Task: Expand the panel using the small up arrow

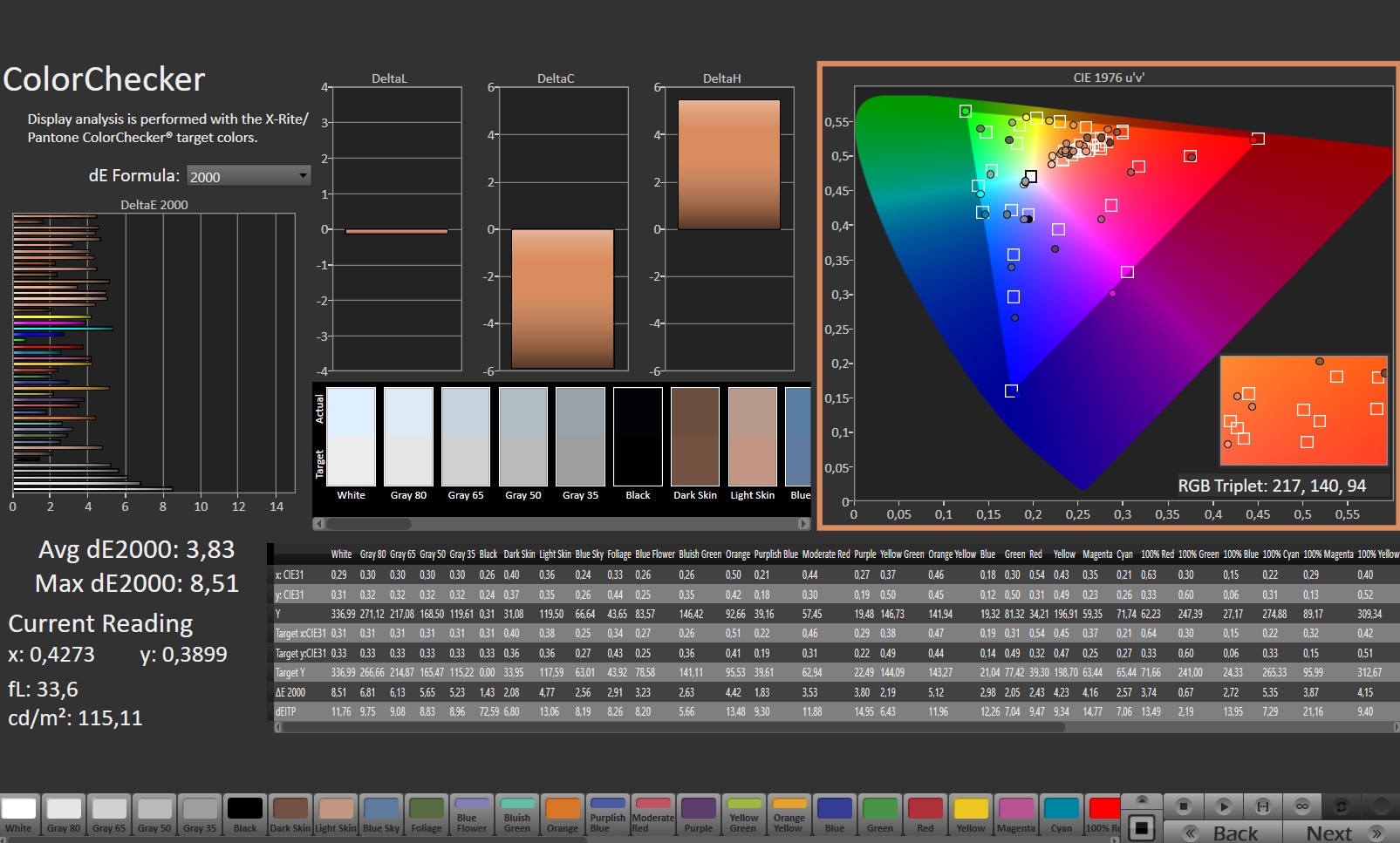Action: [x=1141, y=800]
